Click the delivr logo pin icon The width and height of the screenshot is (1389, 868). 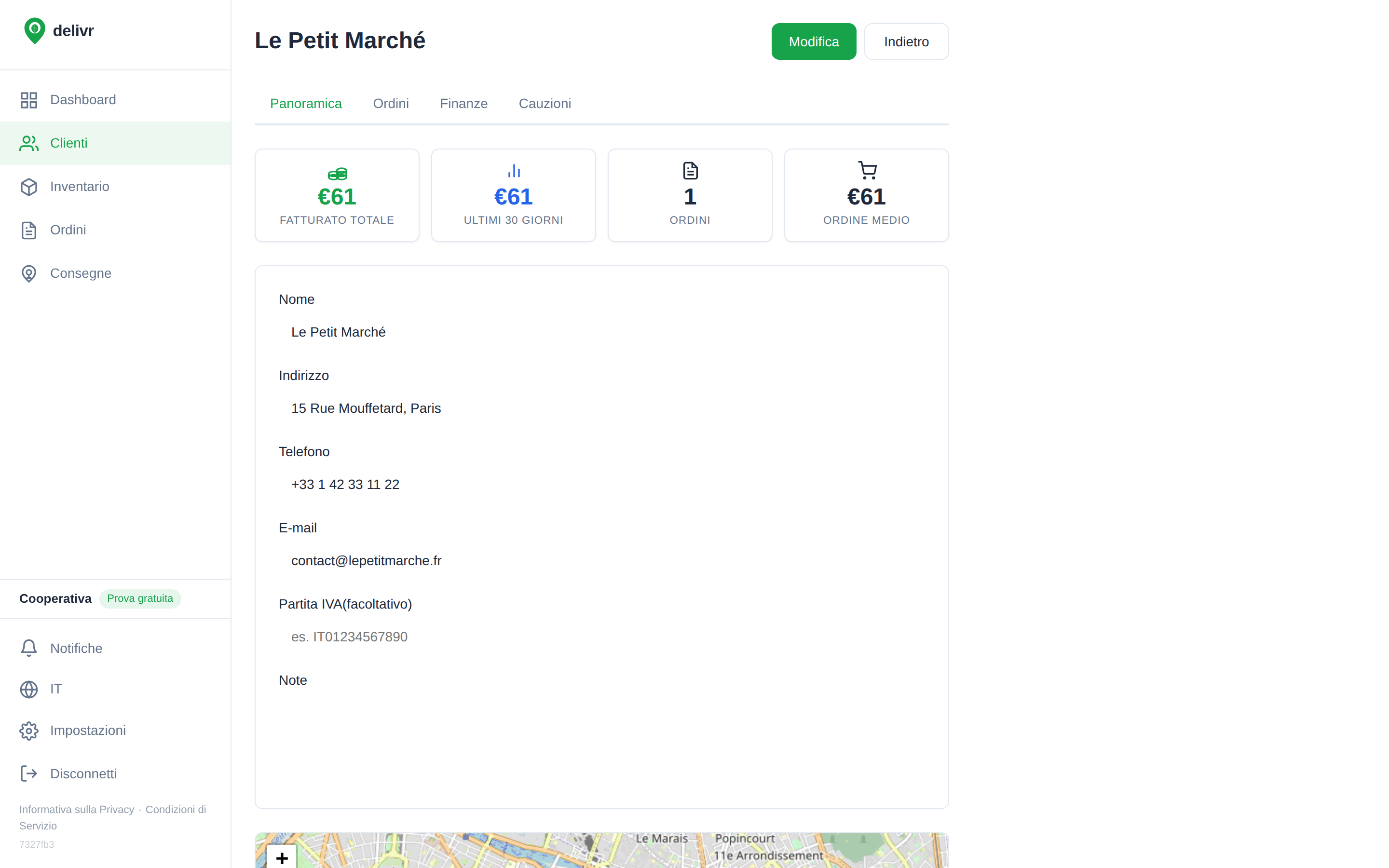tap(34, 30)
